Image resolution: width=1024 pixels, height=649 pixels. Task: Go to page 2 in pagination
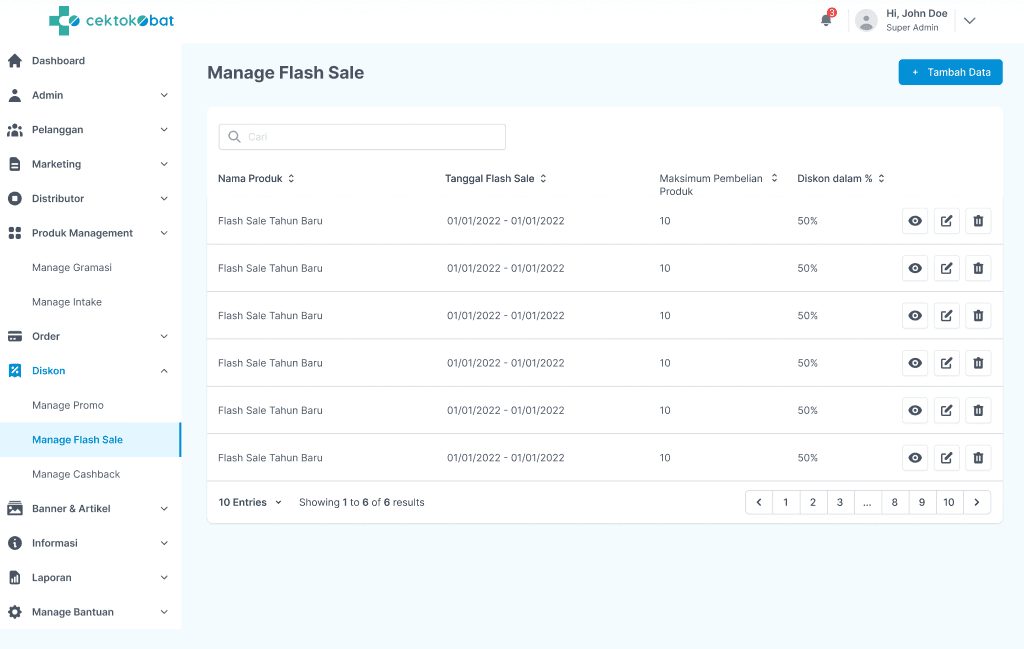813,502
